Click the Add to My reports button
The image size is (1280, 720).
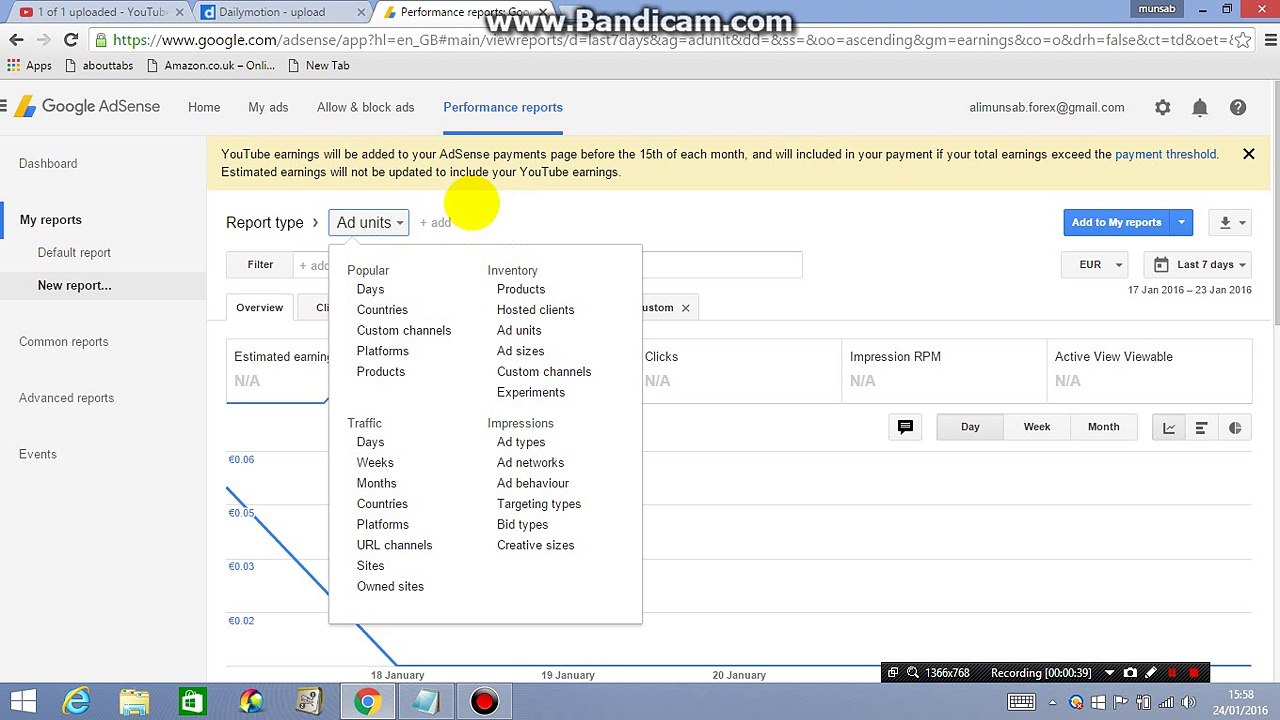[1117, 223]
